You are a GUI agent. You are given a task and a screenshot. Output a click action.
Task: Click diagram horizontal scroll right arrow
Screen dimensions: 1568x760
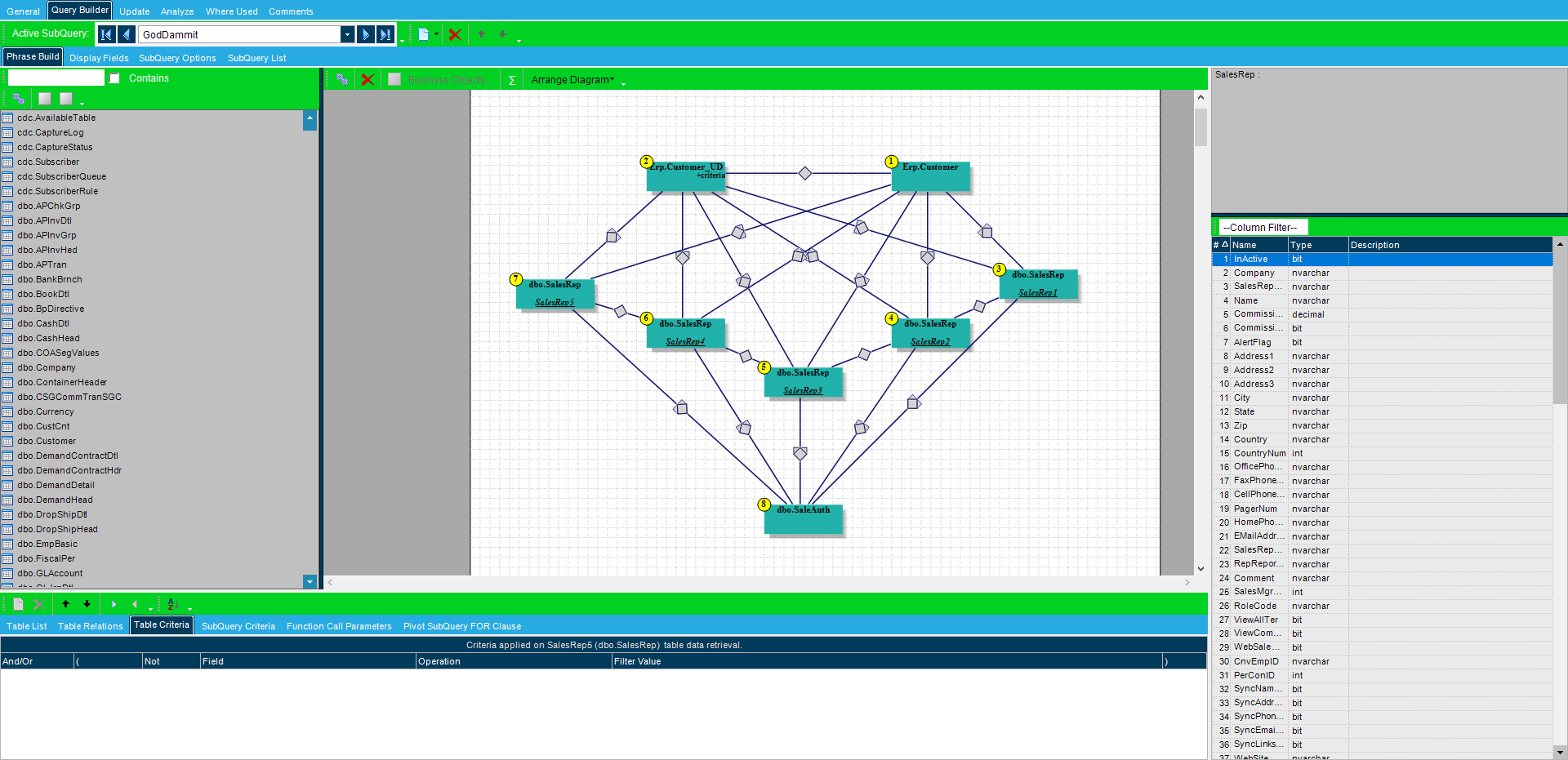tap(1187, 582)
